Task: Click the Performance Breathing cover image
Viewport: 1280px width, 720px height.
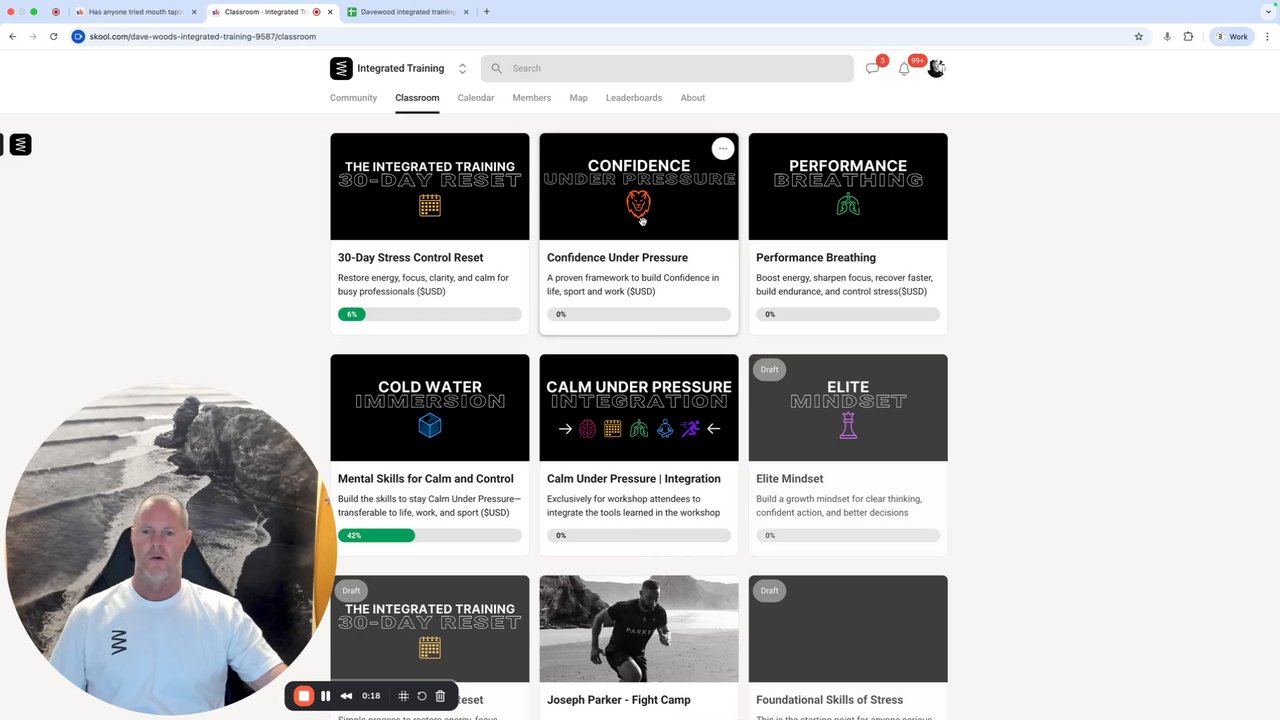Action: [848, 187]
